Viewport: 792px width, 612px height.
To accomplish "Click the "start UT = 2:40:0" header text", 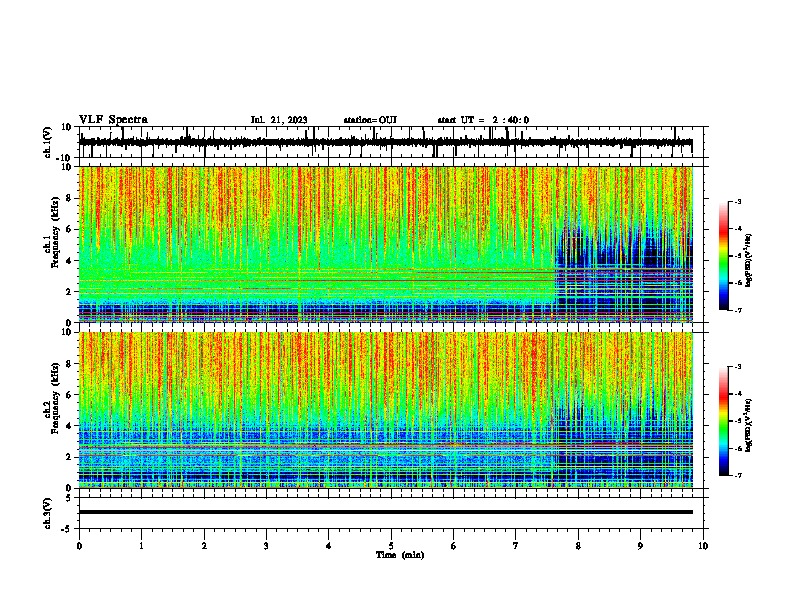I will [x=483, y=120].
